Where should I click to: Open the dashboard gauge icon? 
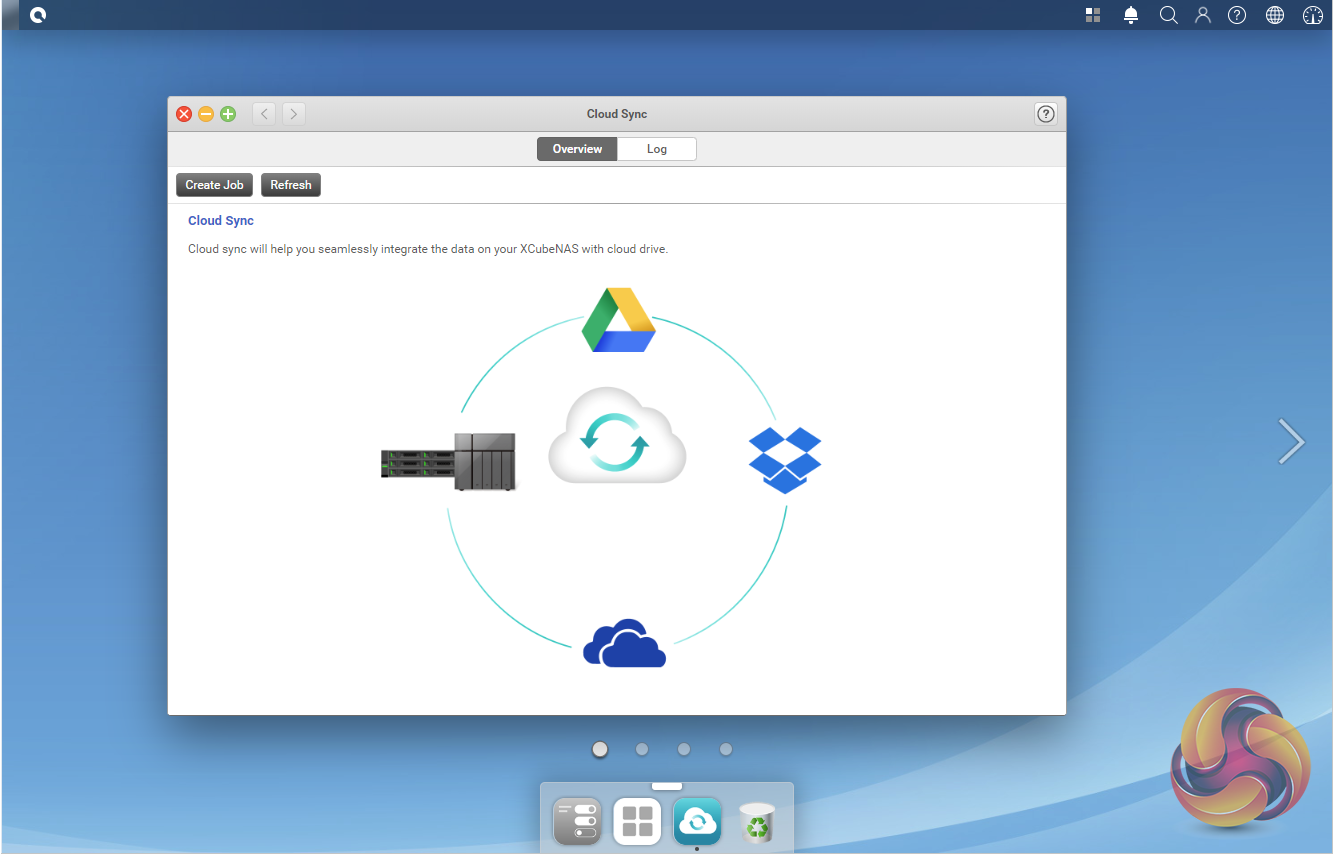click(x=1313, y=15)
